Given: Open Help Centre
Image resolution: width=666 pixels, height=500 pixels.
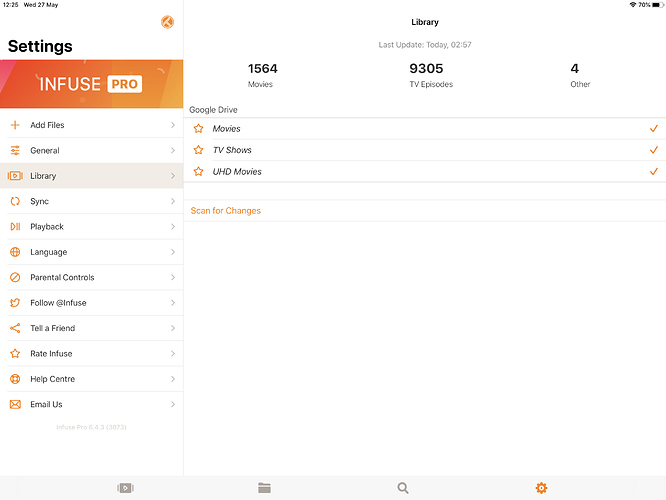Looking at the screenshot, I should [x=92, y=379].
